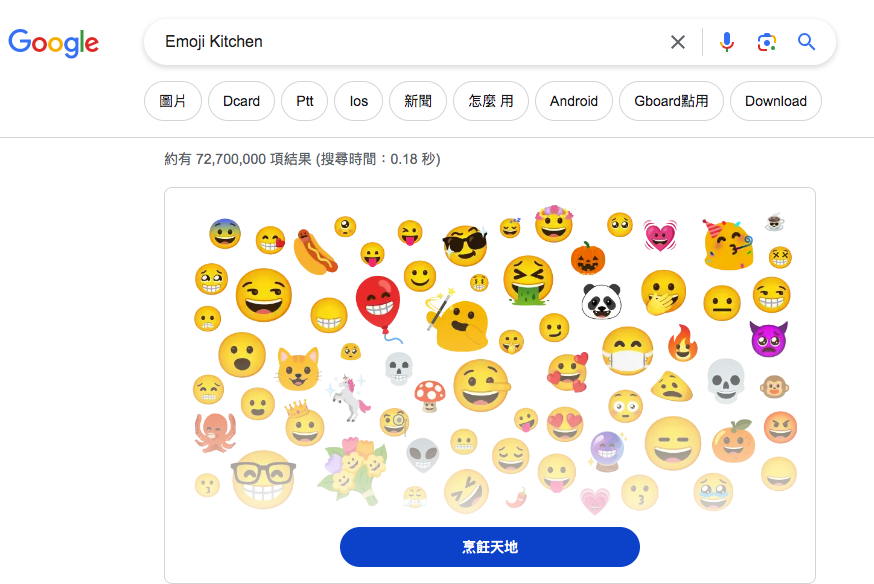Select the Gboard點用 filter chip

coord(671,101)
